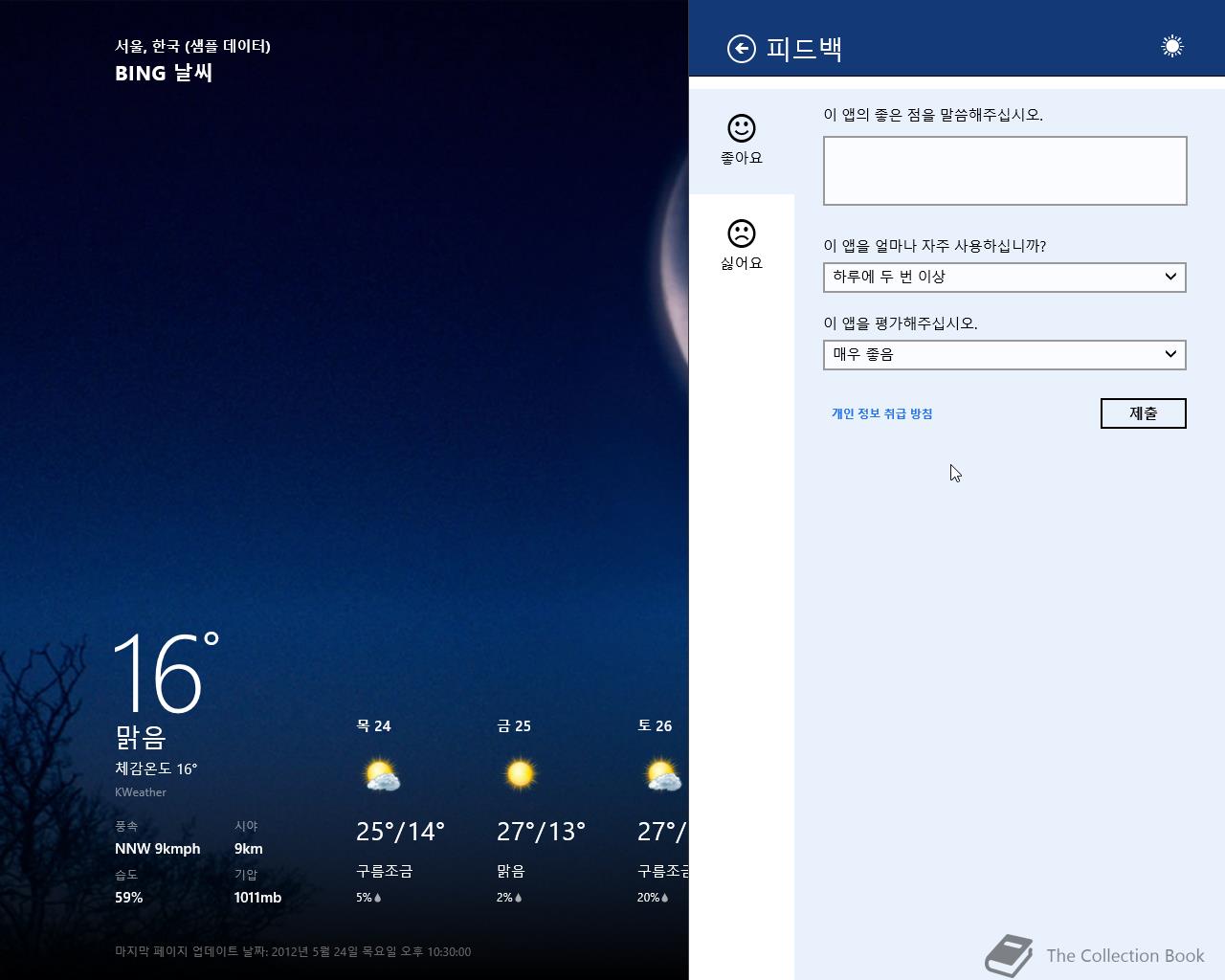1225x980 pixels.
Task: Click the 피드백 panel title
Action: [804, 49]
